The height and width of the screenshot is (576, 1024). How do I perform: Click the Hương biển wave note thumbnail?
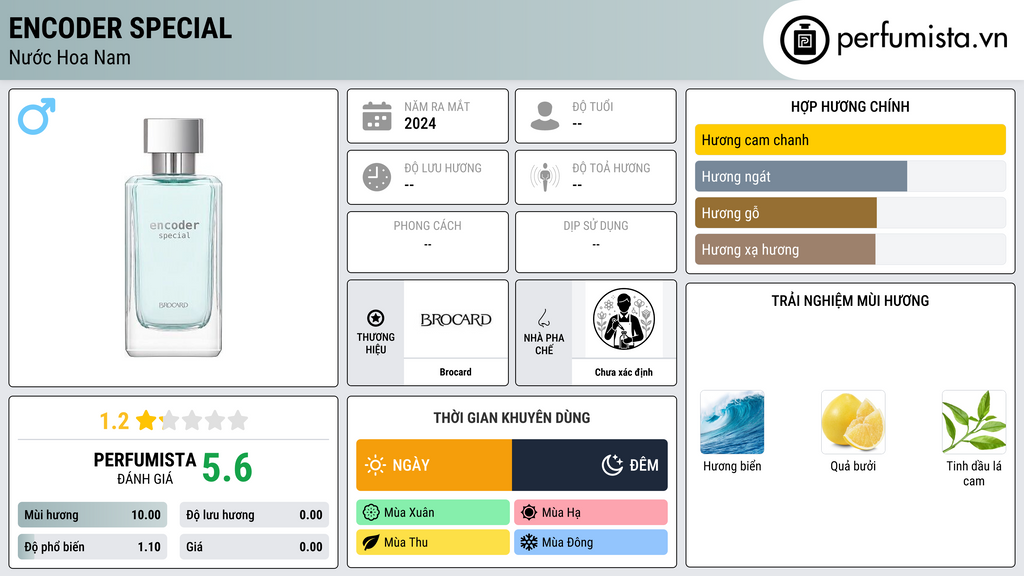coord(732,422)
